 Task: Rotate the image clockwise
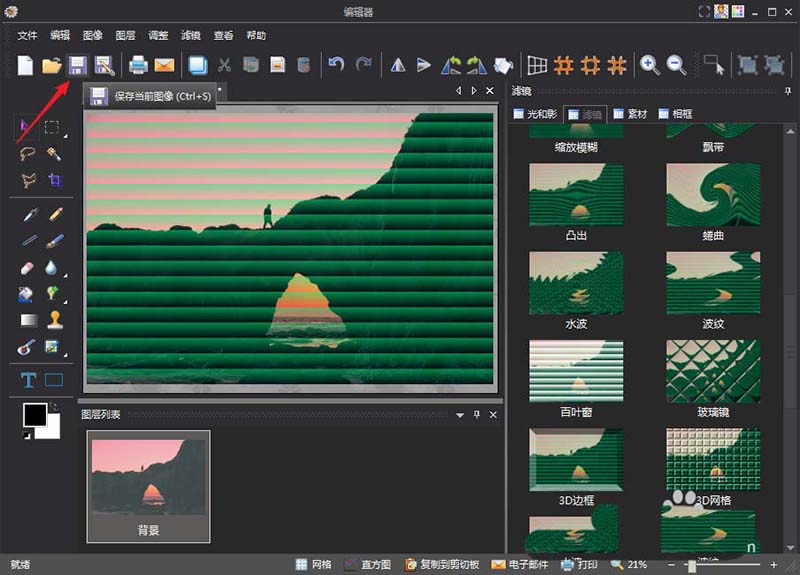pyautogui.click(x=477, y=65)
